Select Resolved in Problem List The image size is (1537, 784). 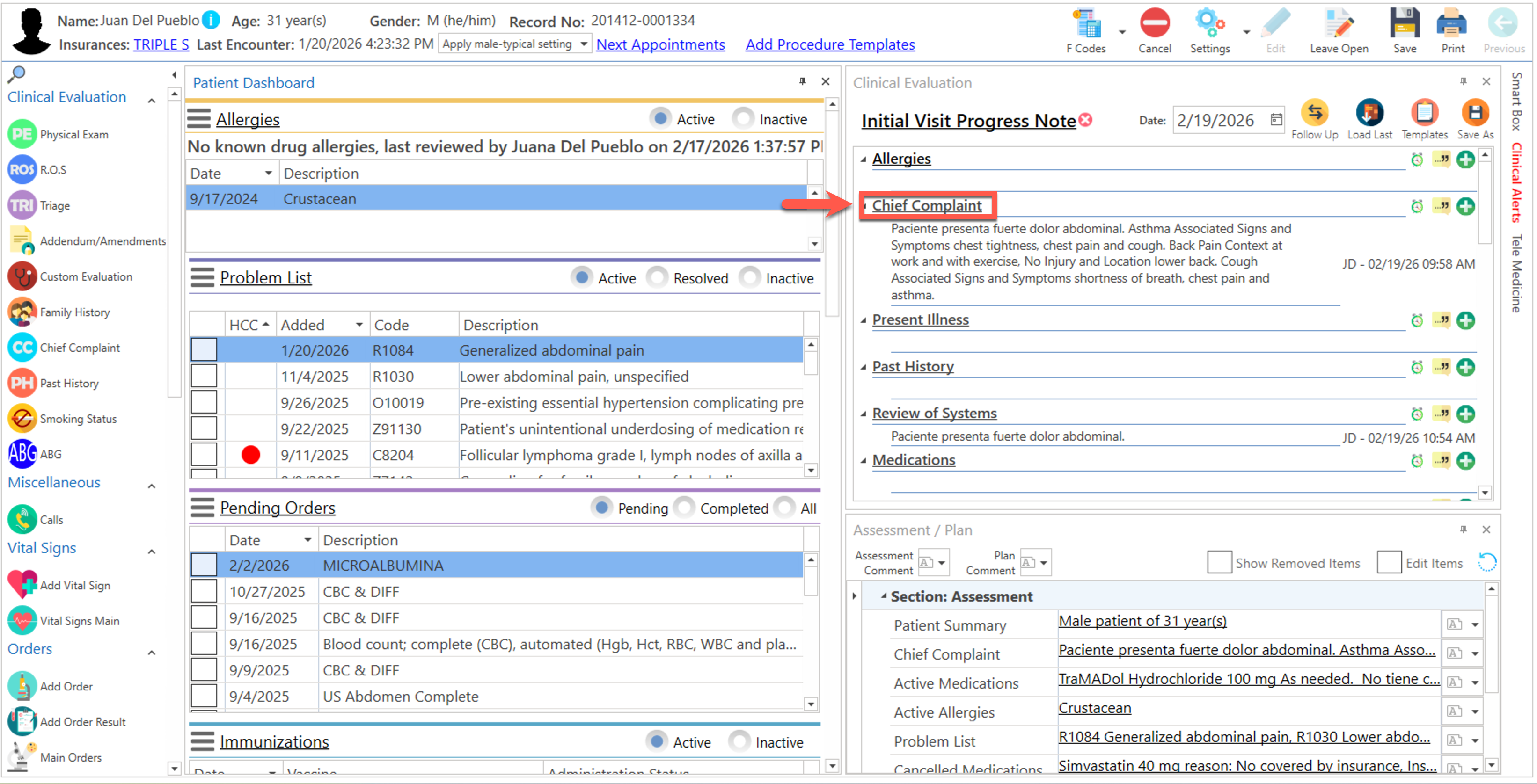point(658,277)
